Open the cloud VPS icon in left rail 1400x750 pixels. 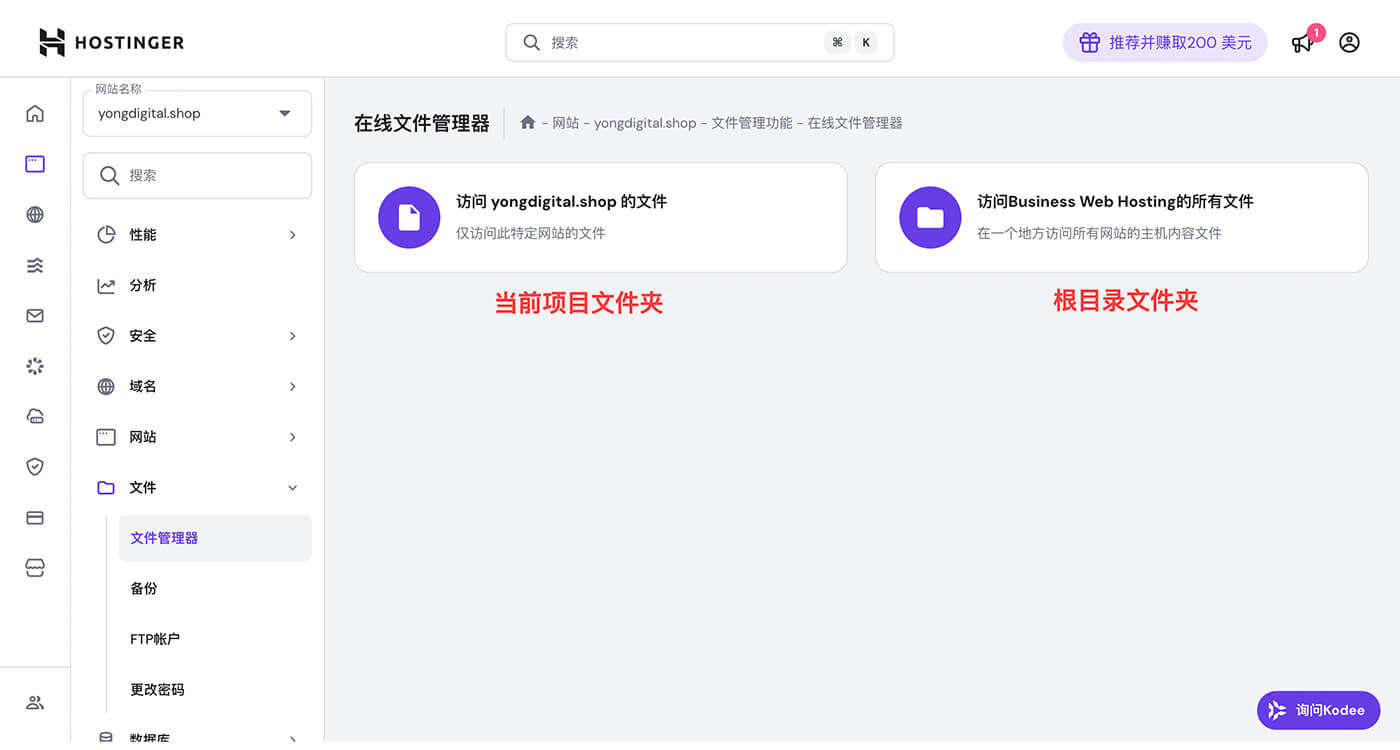coord(35,416)
